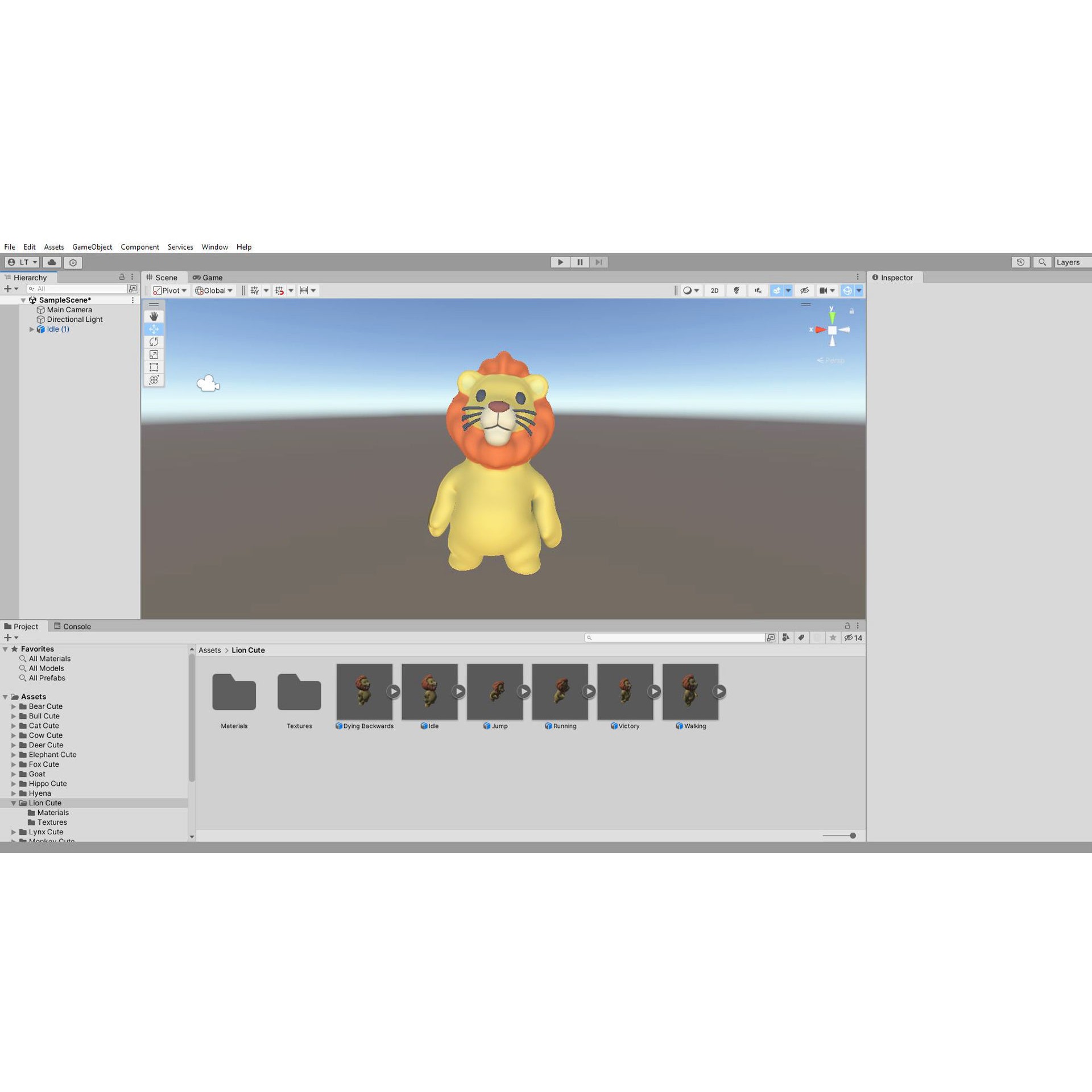Select the Rect Transform tool
The image size is (1092, 1092).
(x=154, y=367)
